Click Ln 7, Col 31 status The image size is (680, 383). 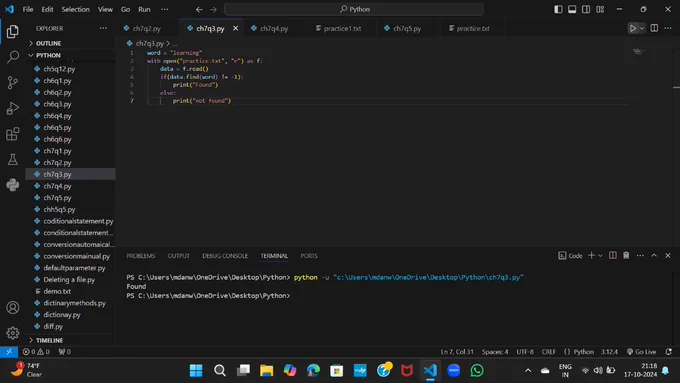click(457, 352)
